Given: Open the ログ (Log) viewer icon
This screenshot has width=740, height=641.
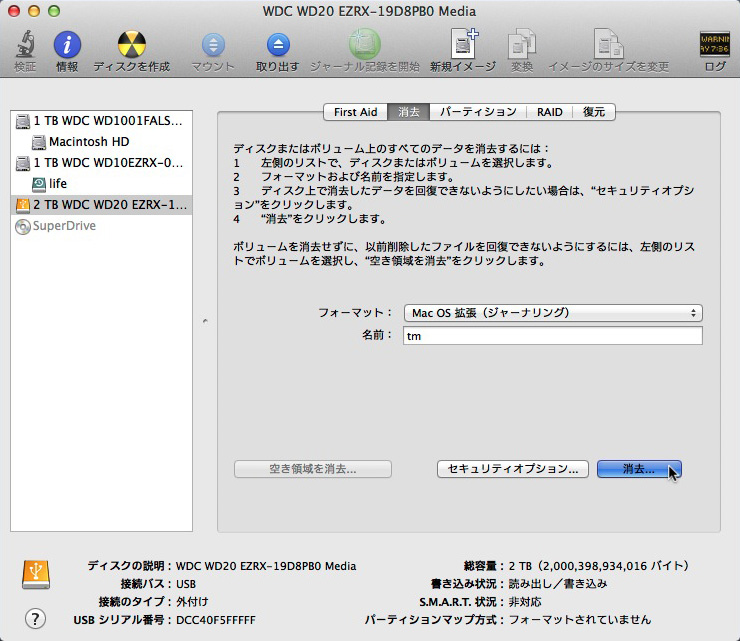Looking at the screenshot, I should click(714, 46).
